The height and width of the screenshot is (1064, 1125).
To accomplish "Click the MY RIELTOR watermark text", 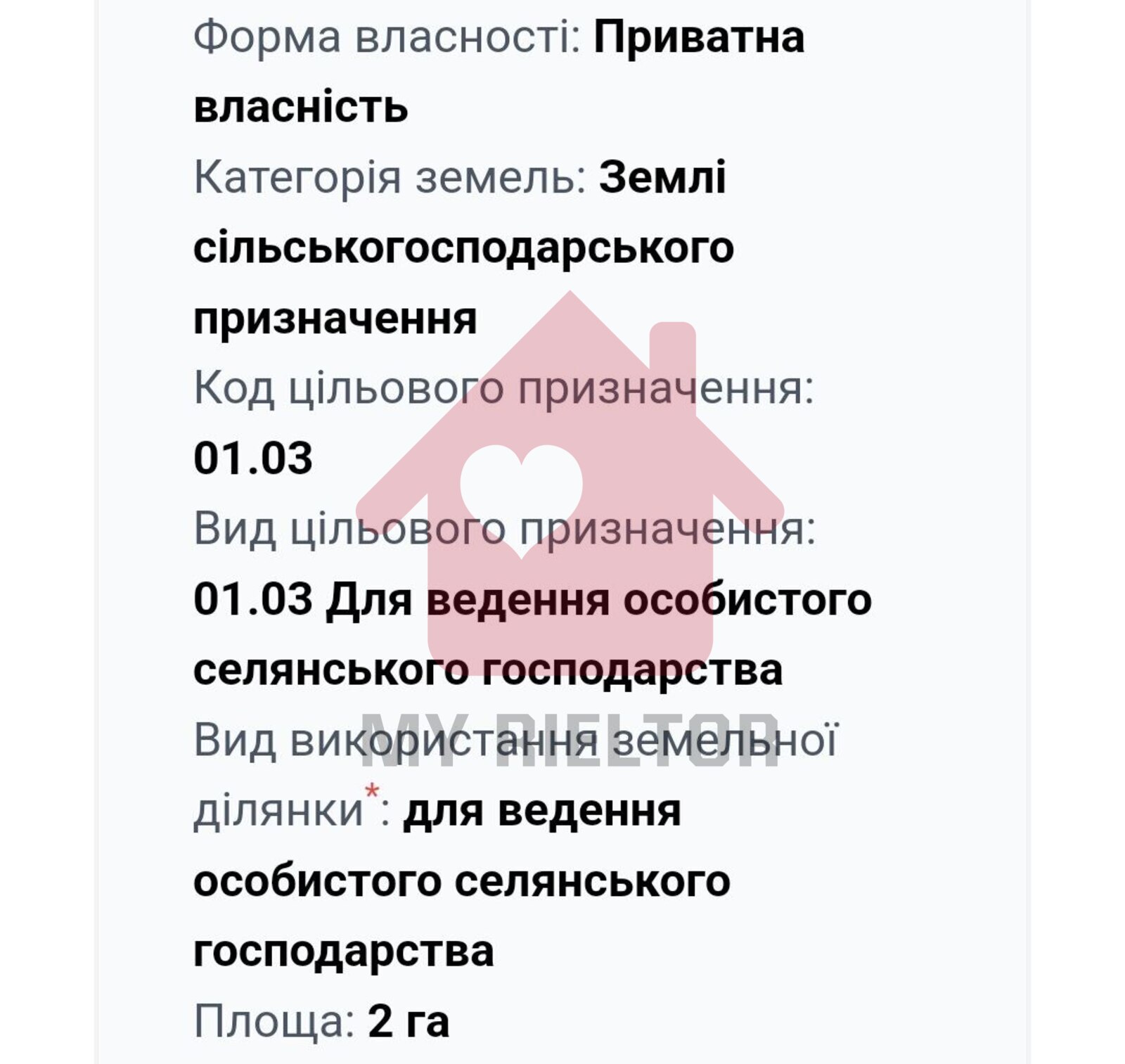I will pos(570,740).
